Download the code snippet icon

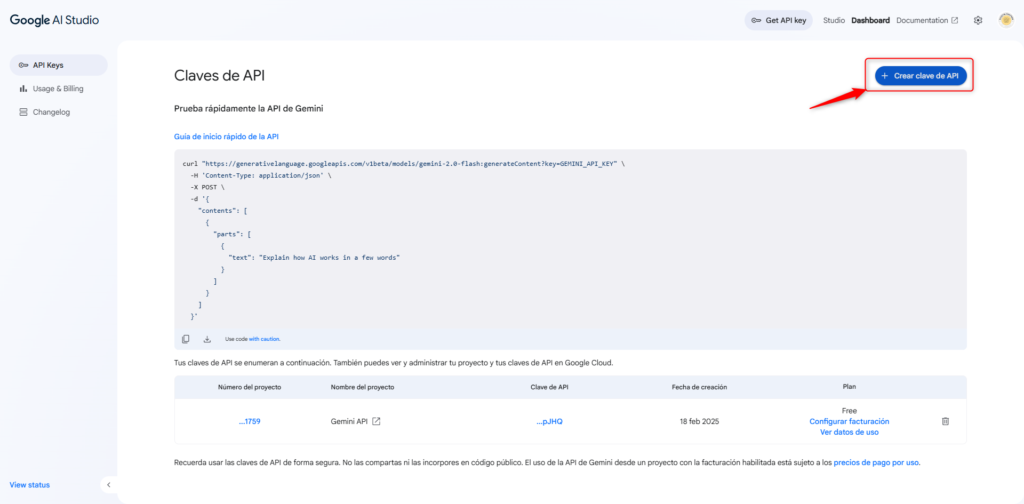click(x=207, y=339)
